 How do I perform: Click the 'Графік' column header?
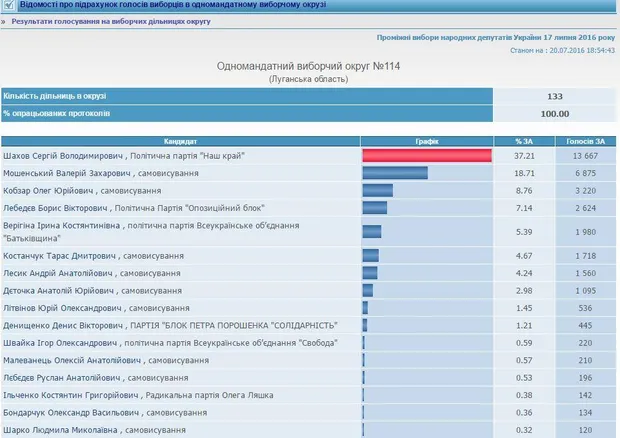point(428,142)
